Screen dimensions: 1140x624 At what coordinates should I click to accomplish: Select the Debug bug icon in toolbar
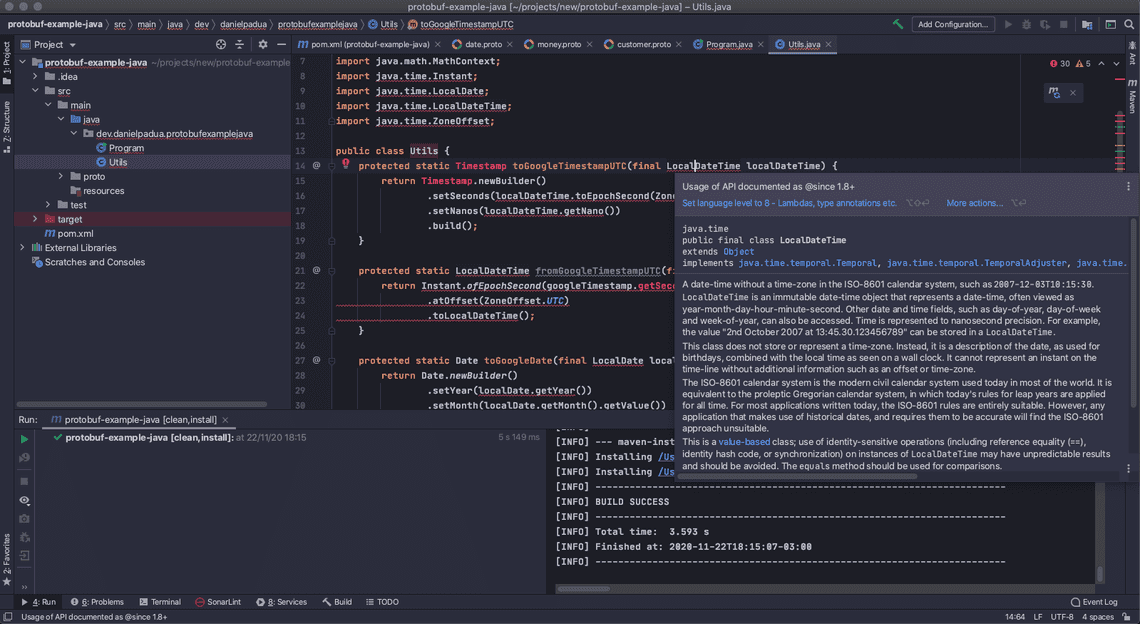pos(1026,24)
